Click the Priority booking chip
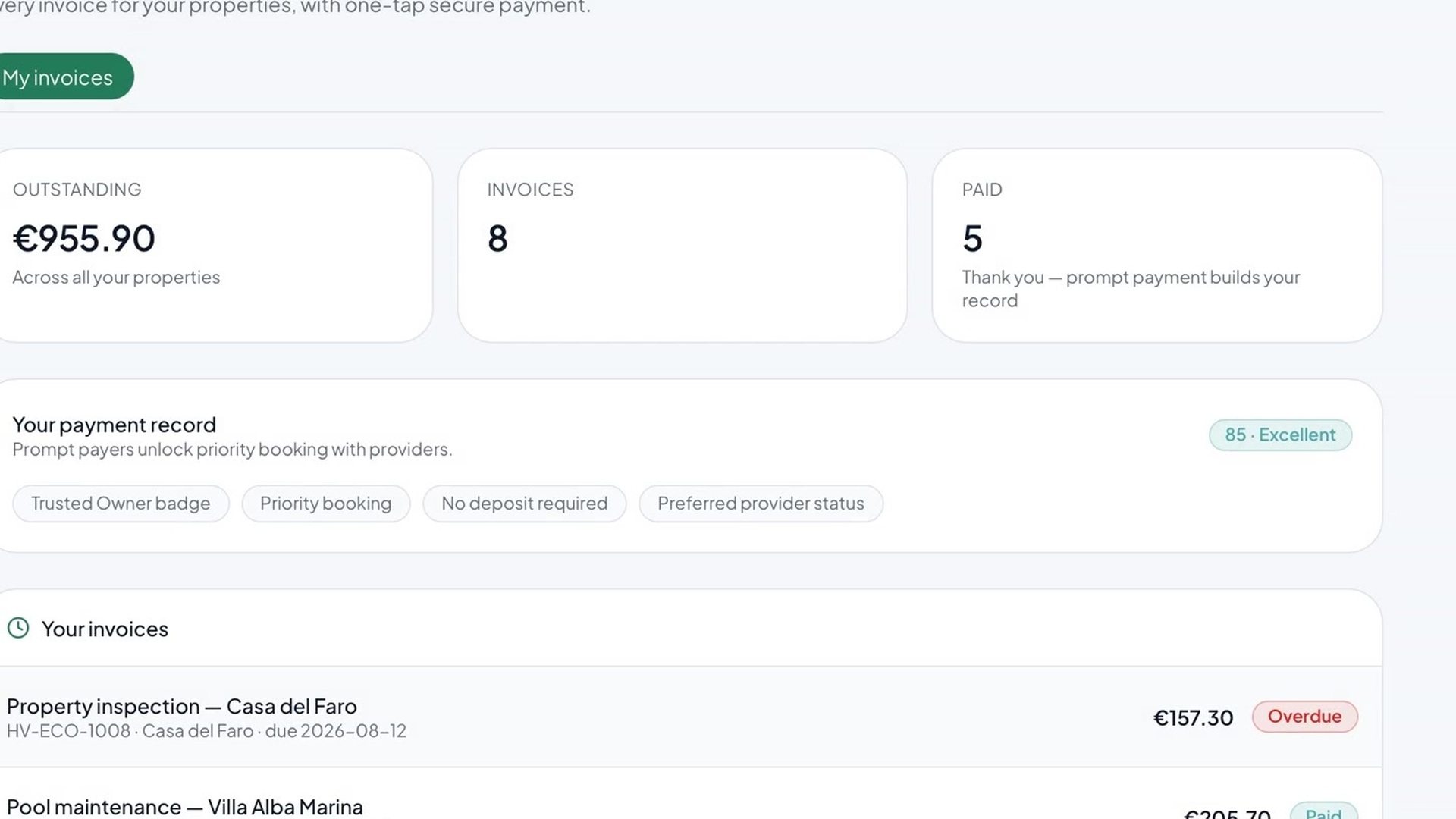This screenshot has width=1456, height=819. coord(325,504)
